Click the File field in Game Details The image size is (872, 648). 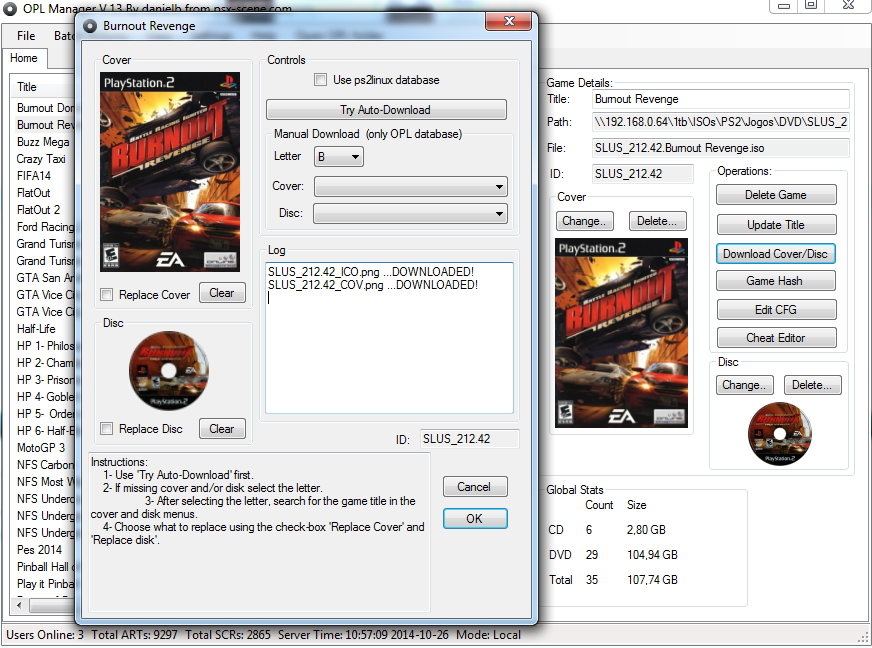click(721, 148)
